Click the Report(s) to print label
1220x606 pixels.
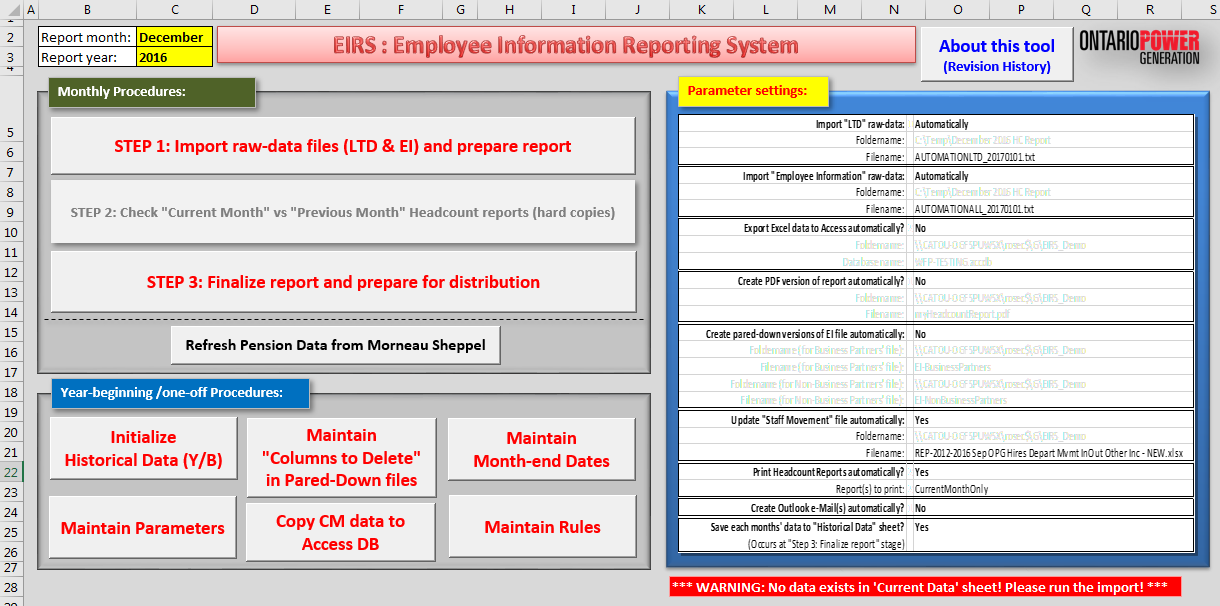(x=871, y=489)
